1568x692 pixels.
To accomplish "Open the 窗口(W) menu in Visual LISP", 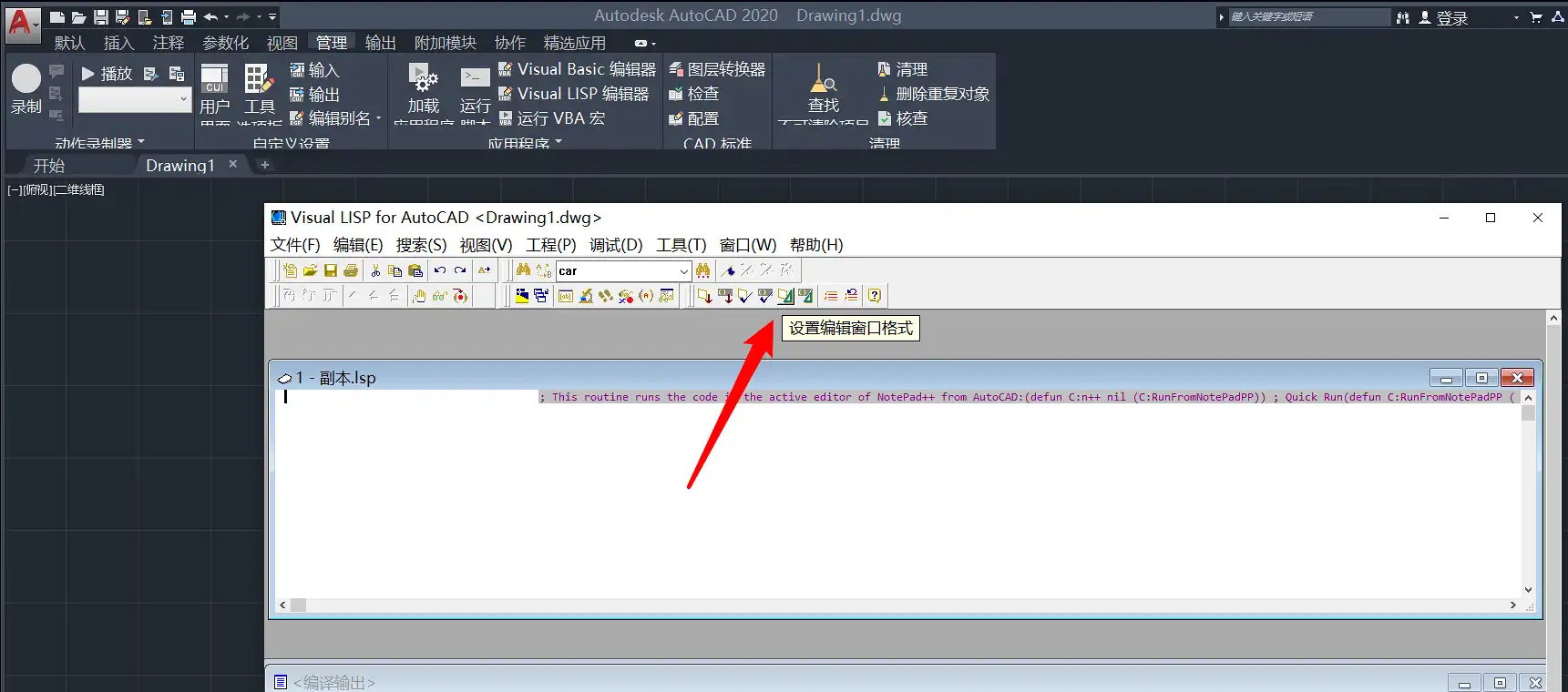I will pyautogui.click(x=748, y=245).
